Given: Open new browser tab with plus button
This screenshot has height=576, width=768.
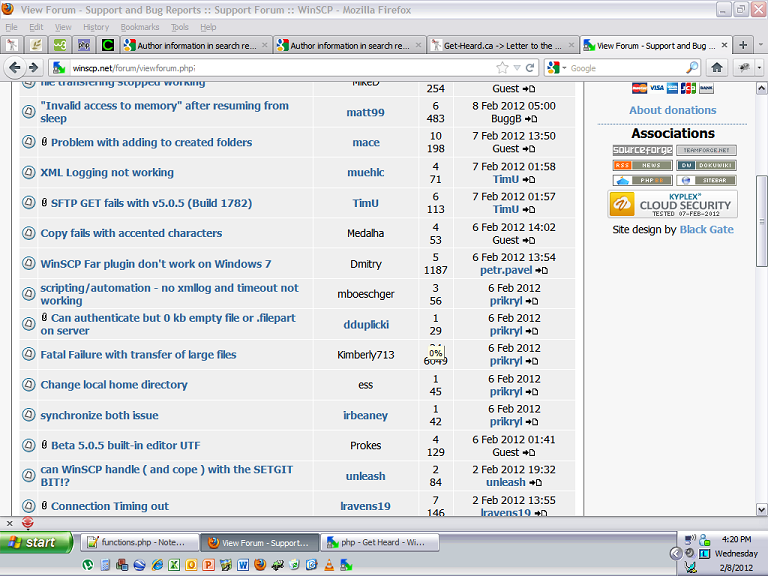Looking at the screenshot, I should pos(743,45).
